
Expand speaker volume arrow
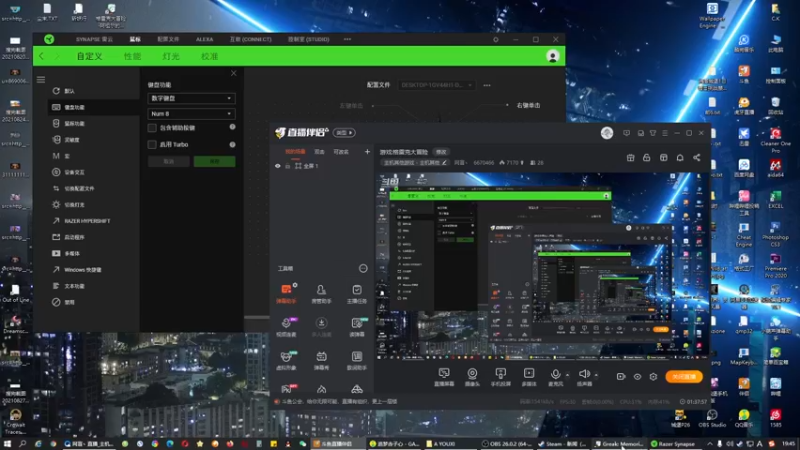click(x=596, y=375)
